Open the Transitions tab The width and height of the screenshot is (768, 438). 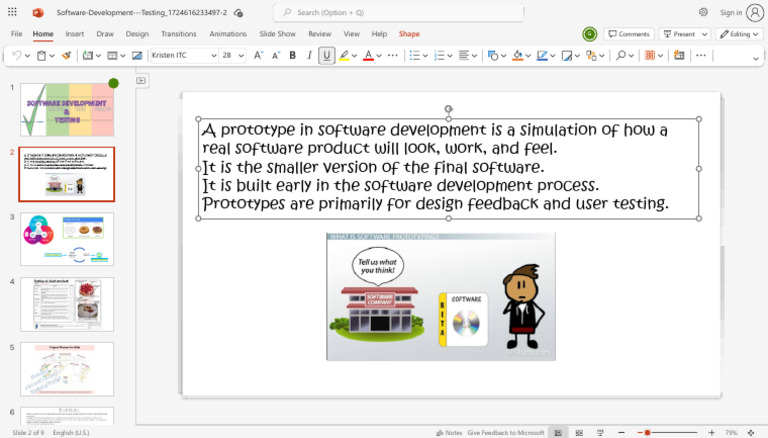(180, 34)
